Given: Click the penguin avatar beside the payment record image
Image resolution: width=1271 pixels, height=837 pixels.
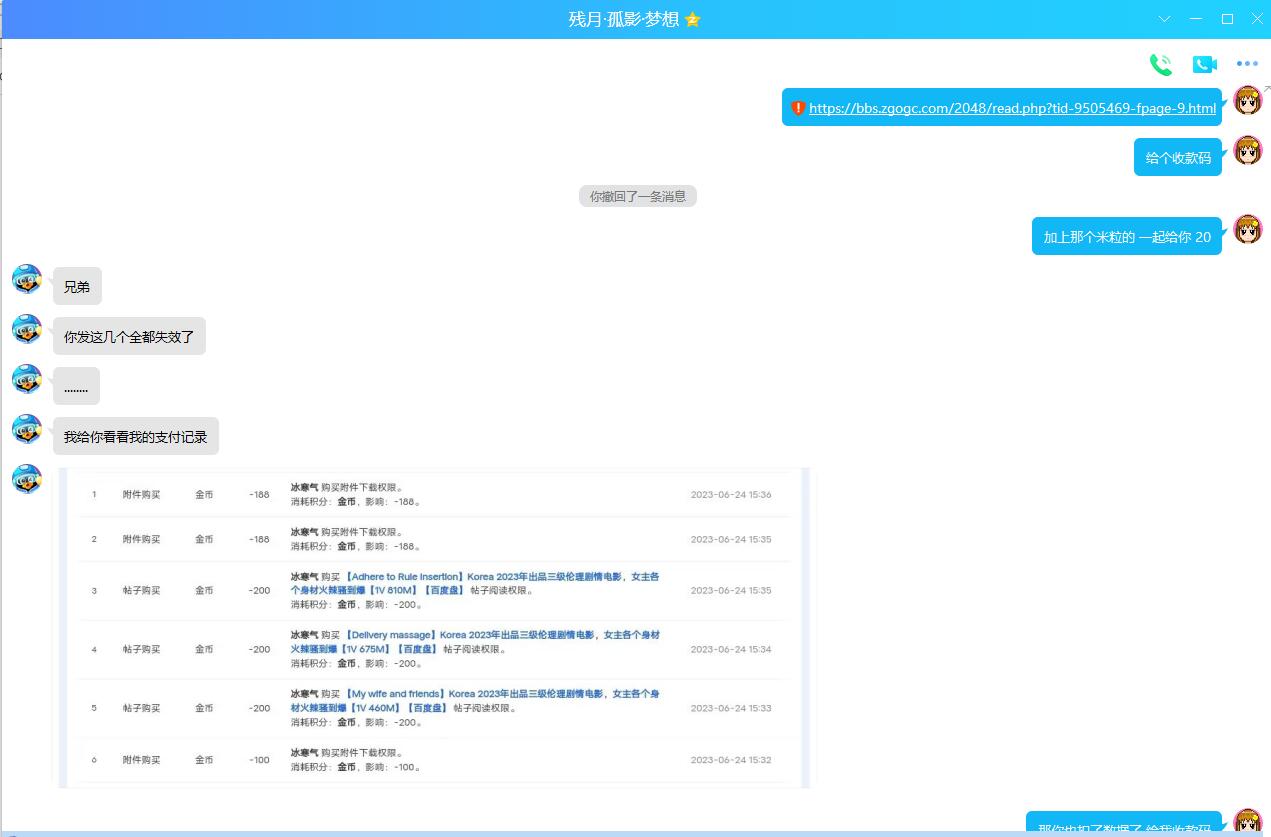Looking at the screenshot, I should click(27, 479).
